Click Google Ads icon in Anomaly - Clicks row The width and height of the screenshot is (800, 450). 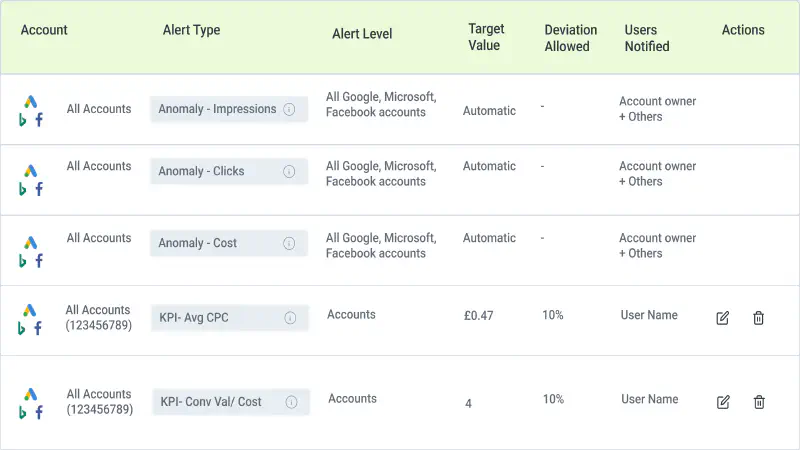point(31,170)
